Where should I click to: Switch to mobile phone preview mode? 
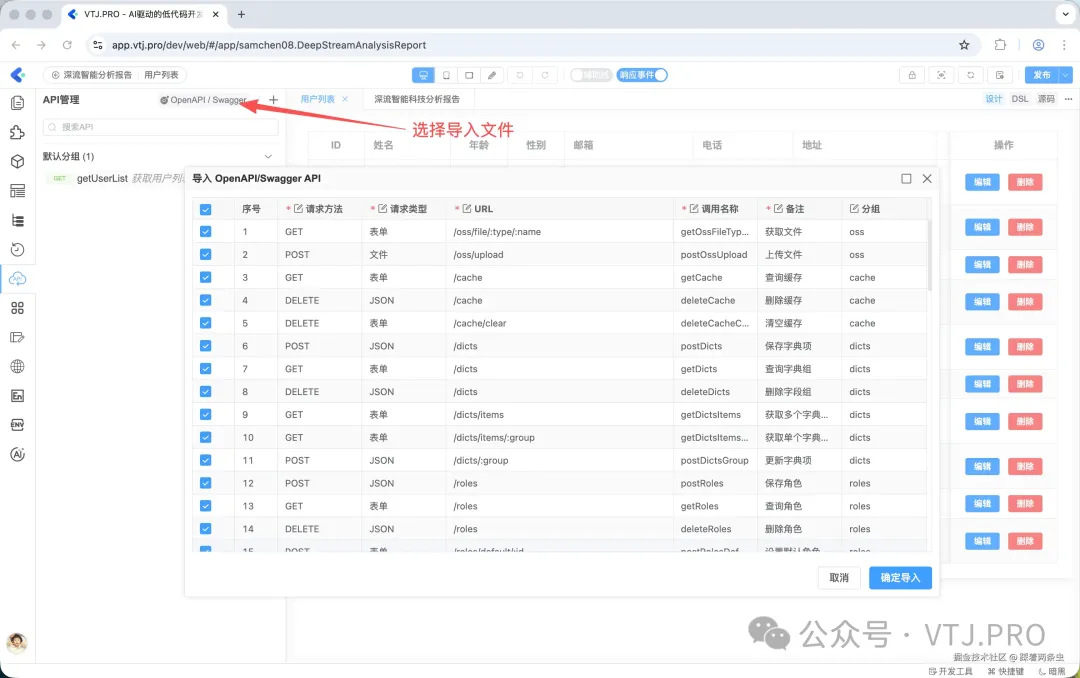[x=446, y=75]
